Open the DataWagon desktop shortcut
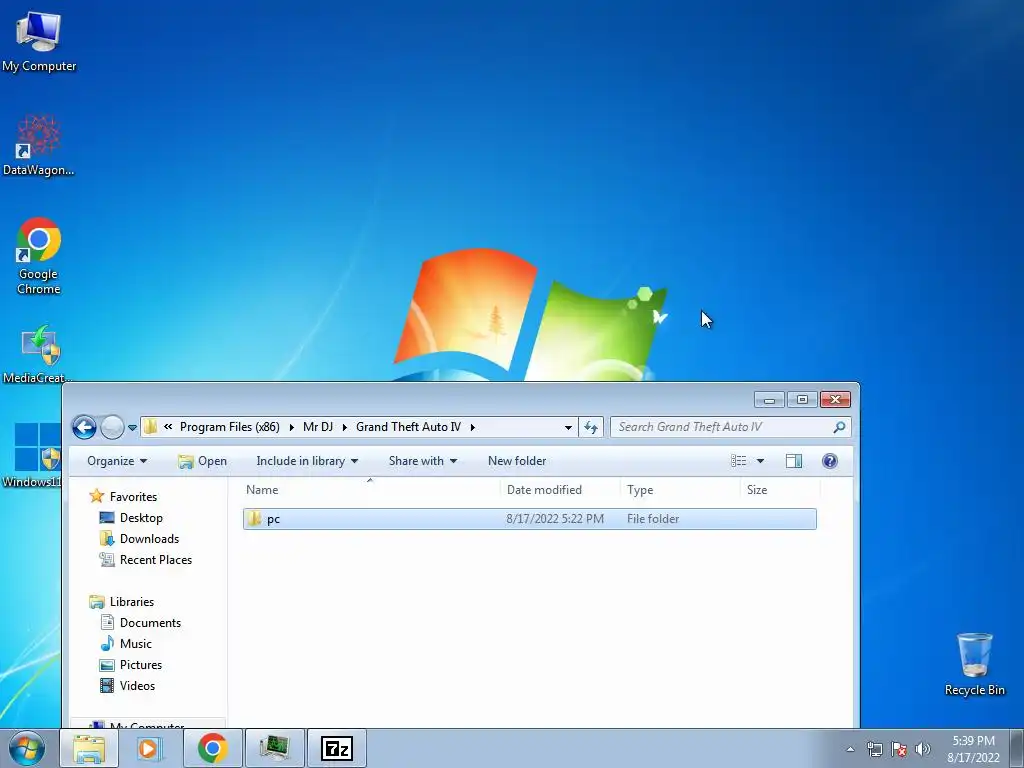The width and height of the screenshot is (1024, 768). 39,146
